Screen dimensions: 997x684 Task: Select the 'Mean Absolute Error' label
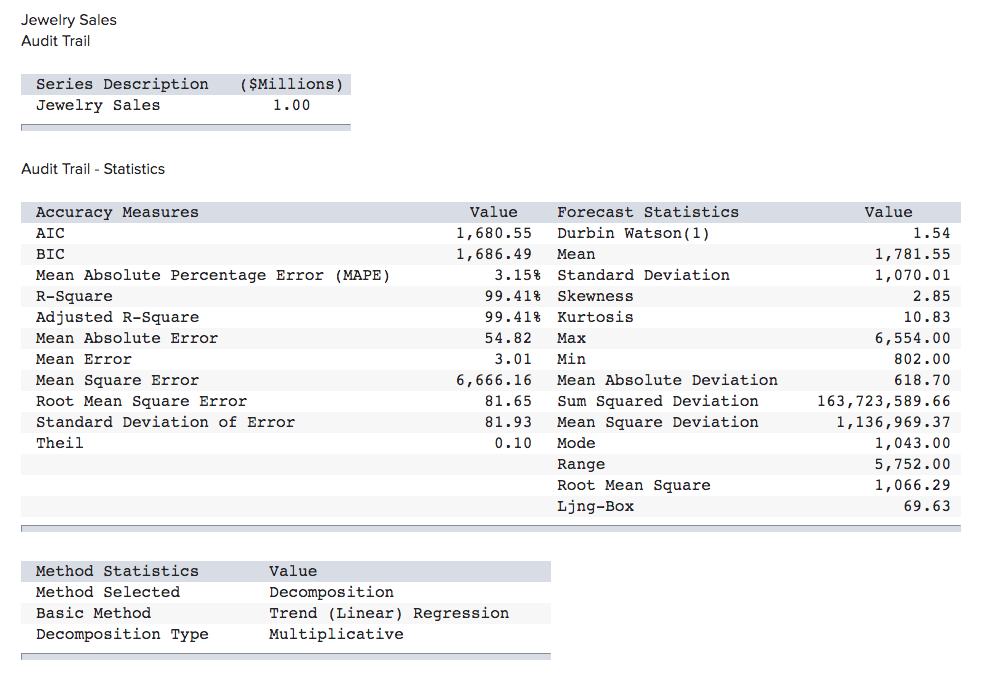click(x=127, y=338)
